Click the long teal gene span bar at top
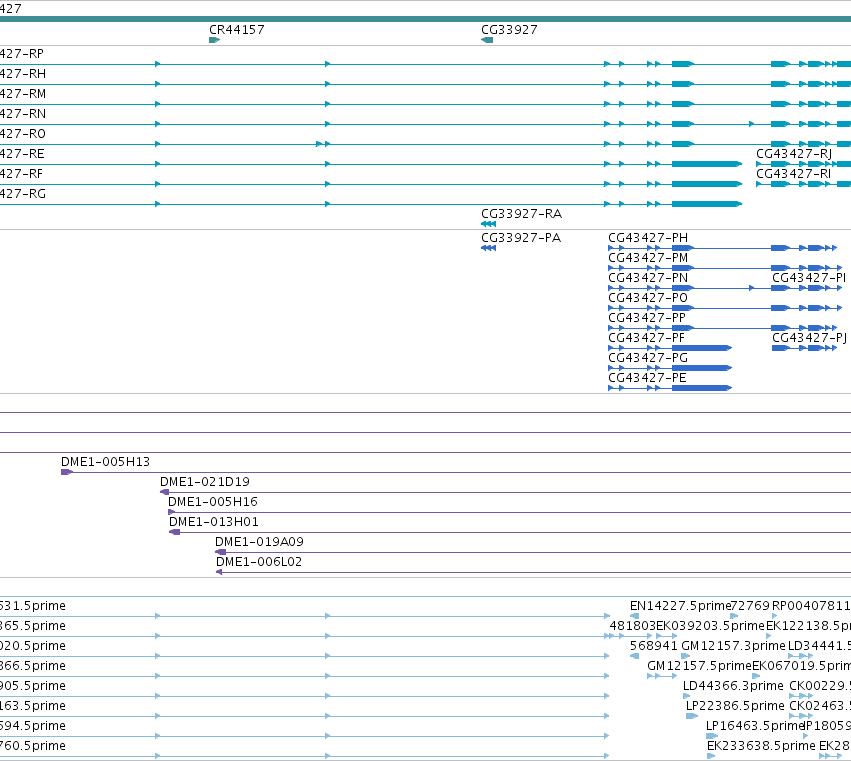Screen dimensions: 851x761 (426, 19)
